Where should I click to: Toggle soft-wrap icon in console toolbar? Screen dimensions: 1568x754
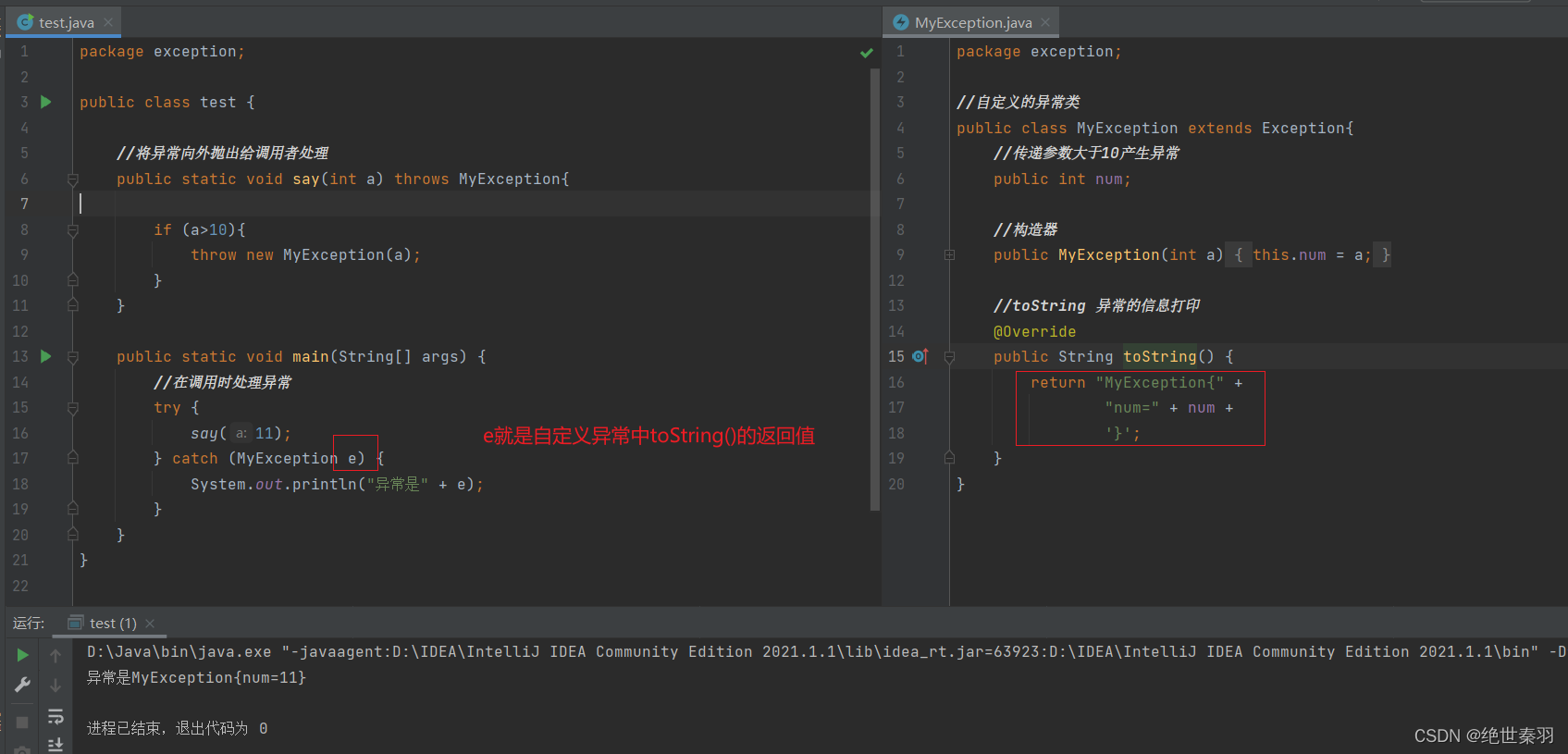56,716
